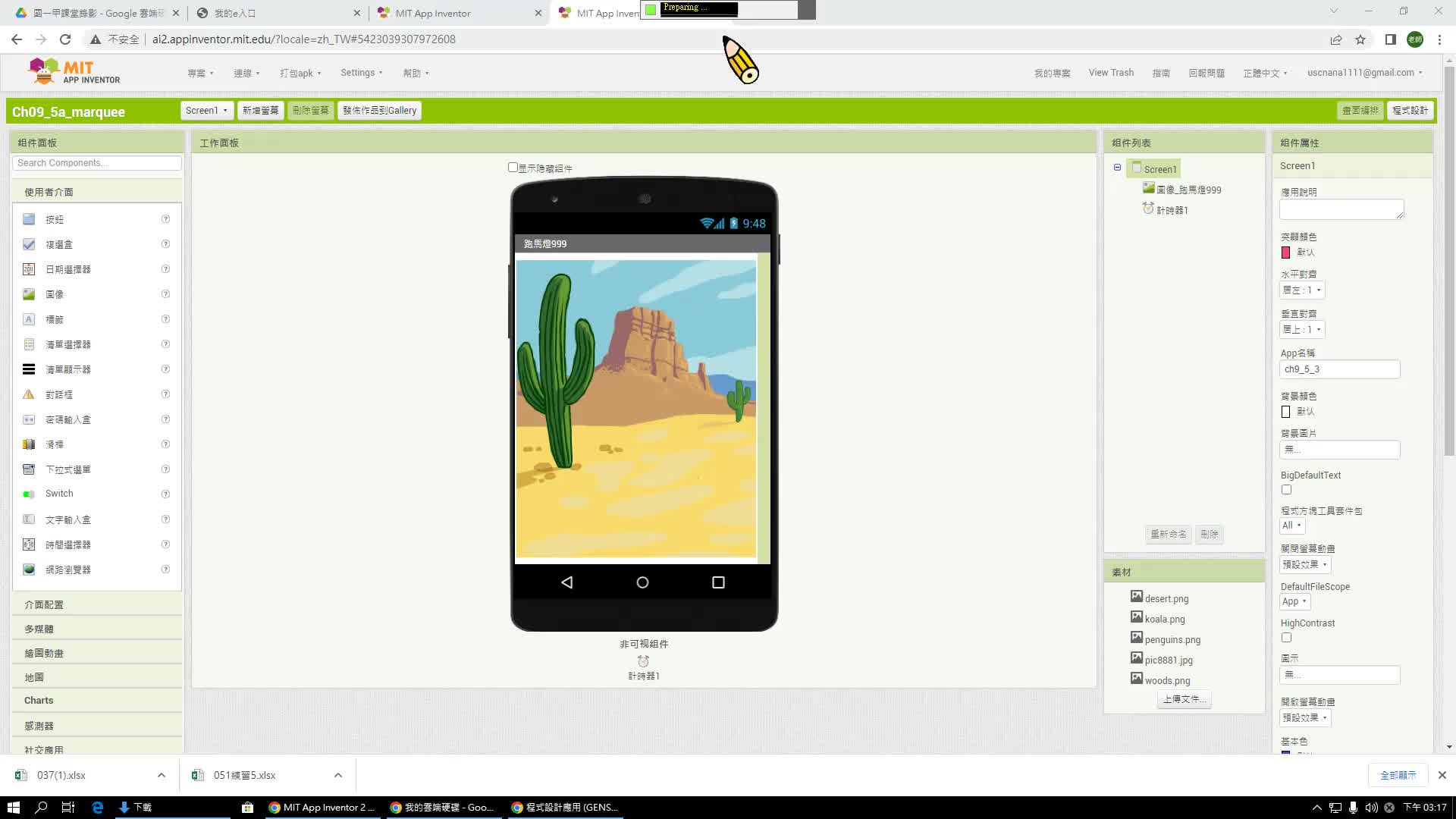Open the Projects menu
Viewport: 1456px width, 819px height.
pyautogui.click(x=200, y=74)
